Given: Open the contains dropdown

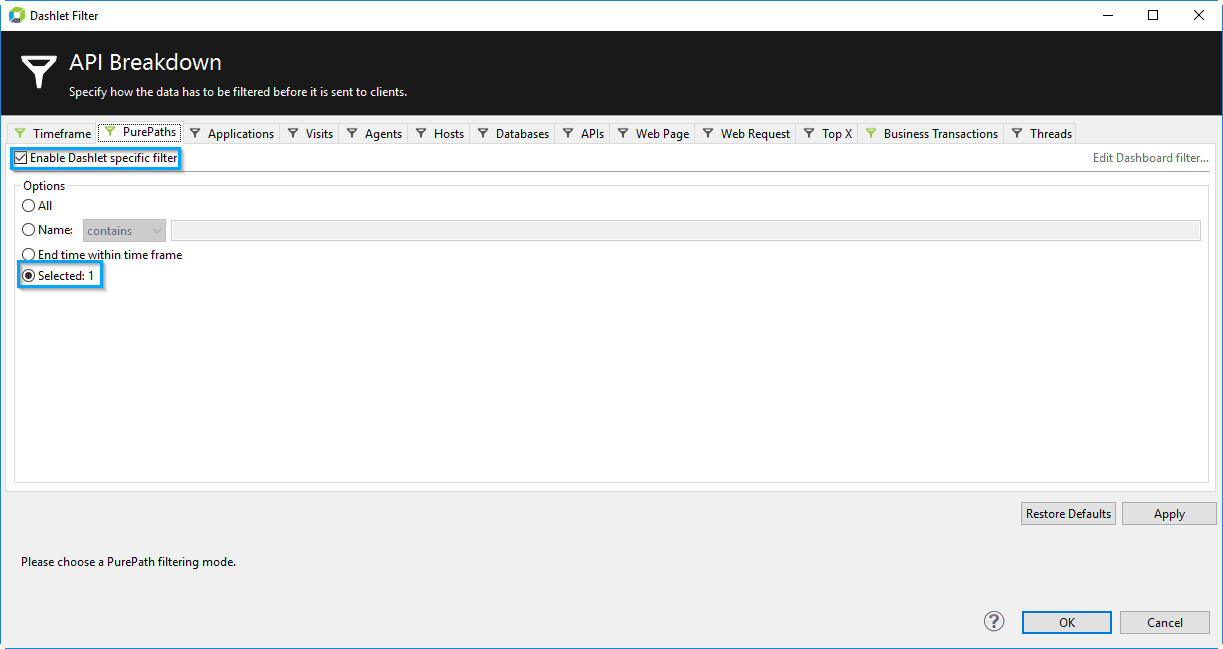Looking at the screenshot, I should 124,231.
